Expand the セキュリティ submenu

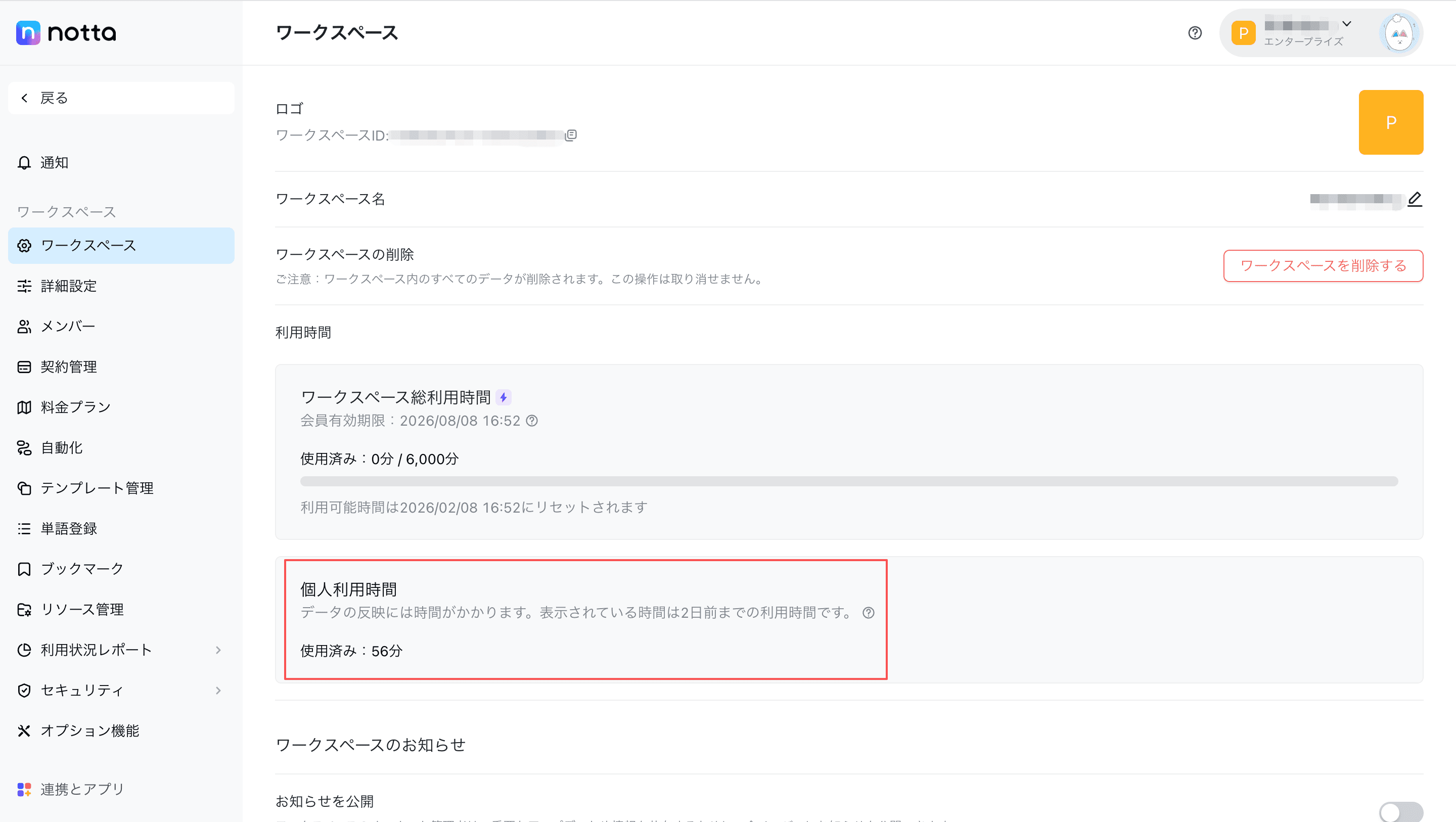(x=218, y=690)
